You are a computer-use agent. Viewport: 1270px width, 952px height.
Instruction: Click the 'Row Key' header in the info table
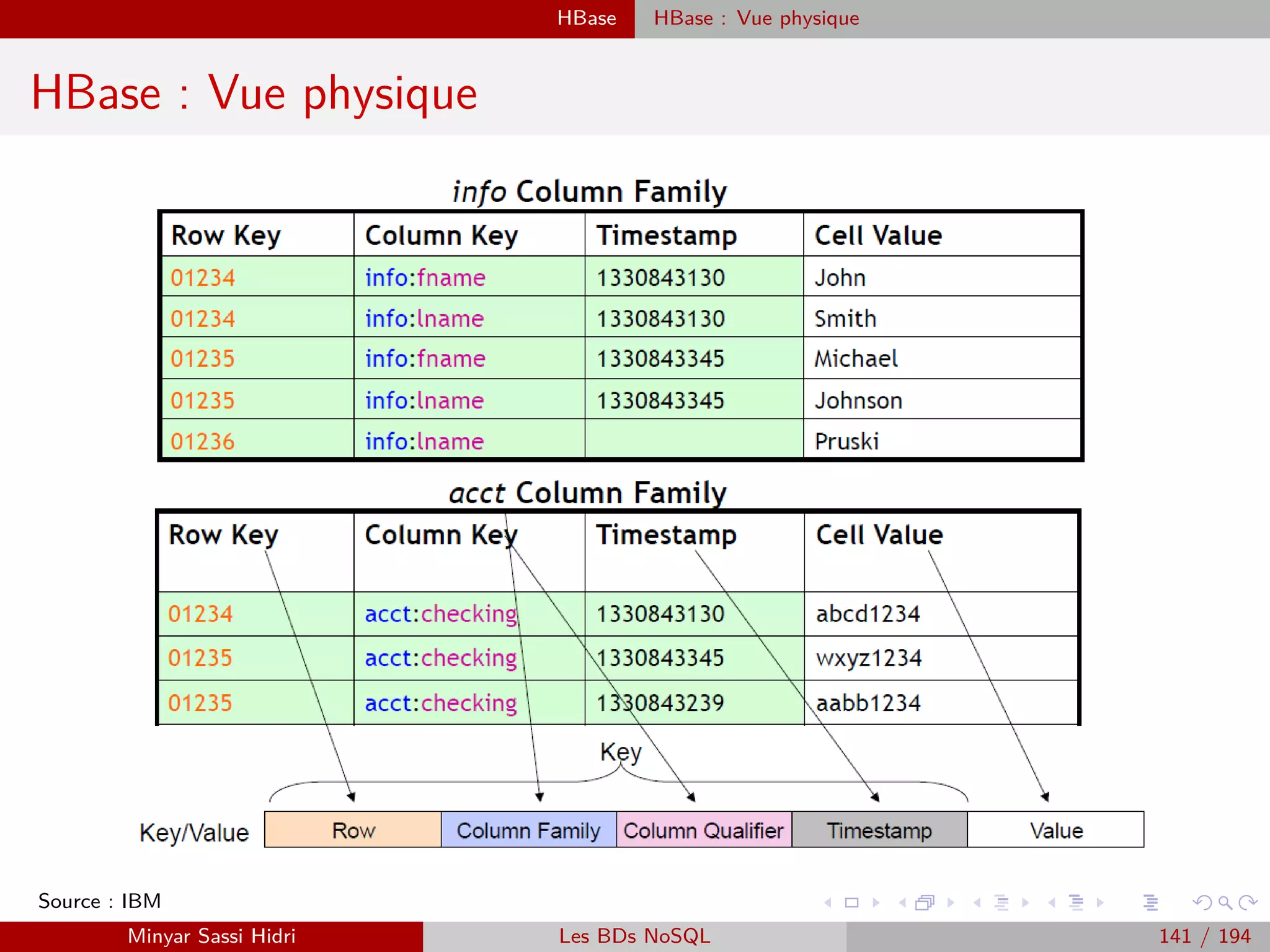click(x=226, y=236)
